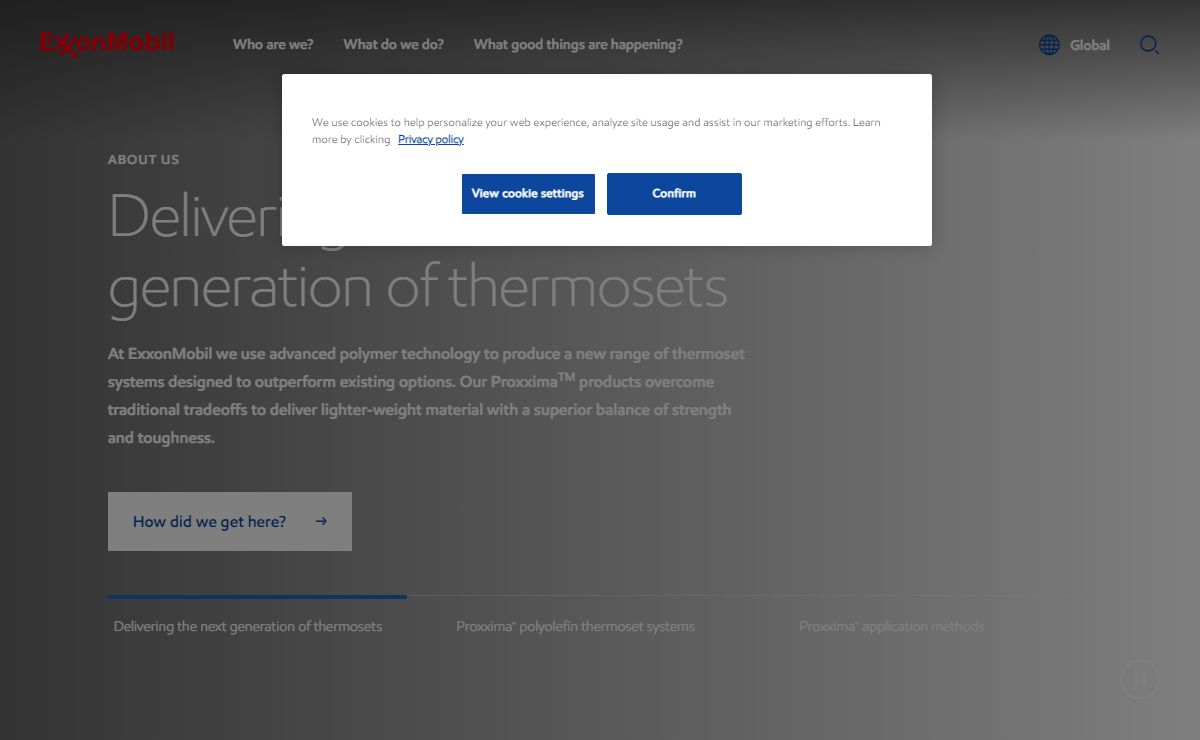Click 'How did we get here?' button
This screenshot has width=1200, height=740.
(230, 521)
